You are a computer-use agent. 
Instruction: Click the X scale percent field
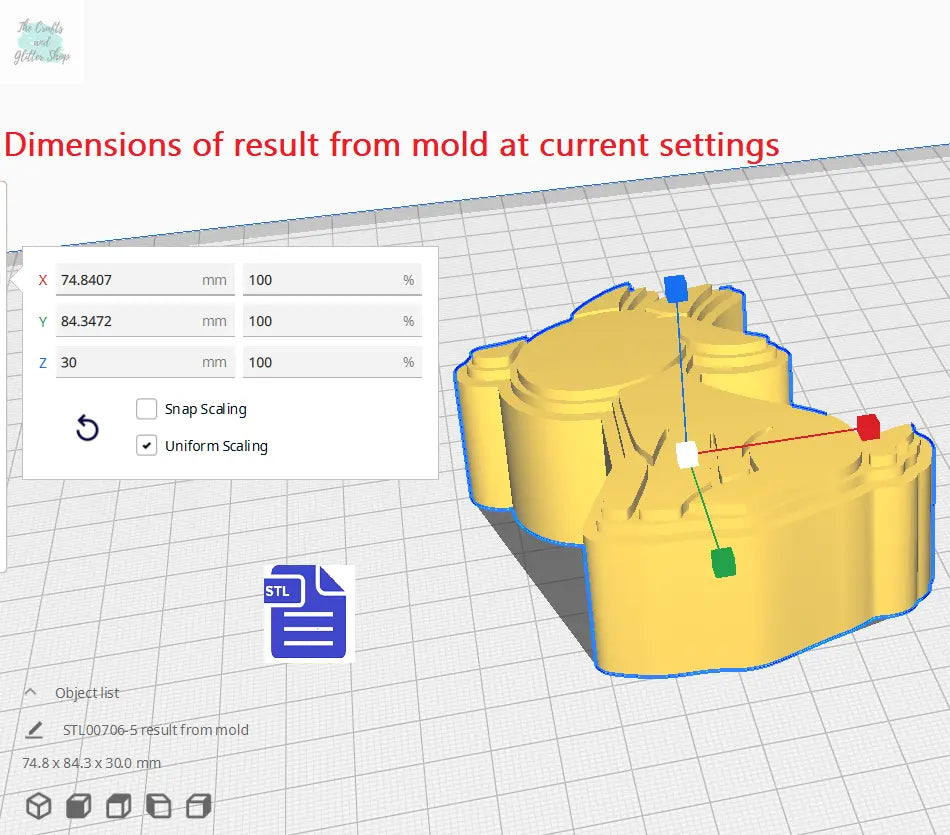click(320, 280)
